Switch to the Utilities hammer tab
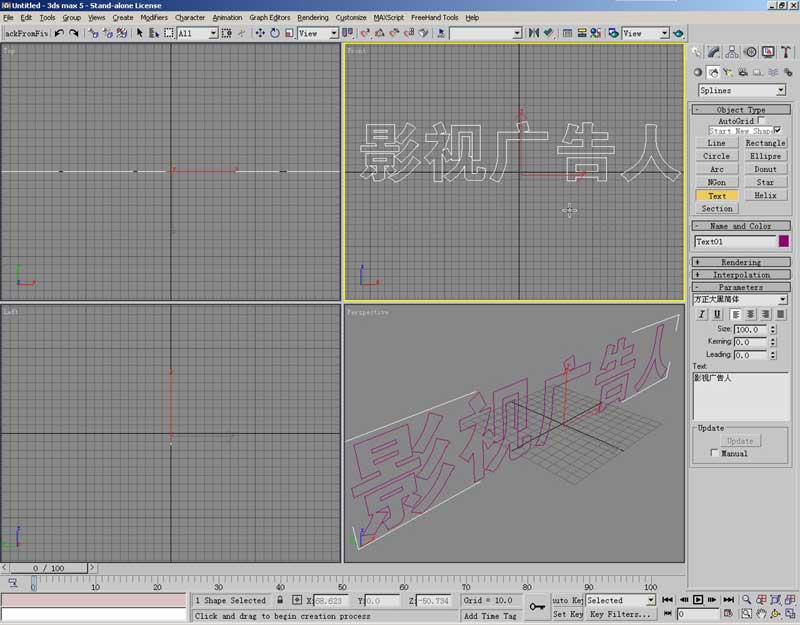 pyautogui.click(x=786, y=52)
